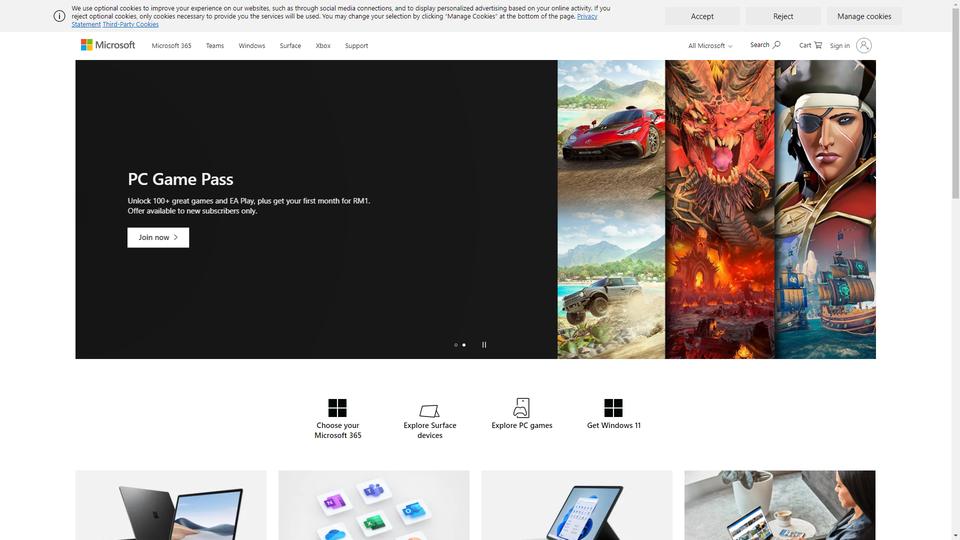960x540 pixels.
Task: Click the Choose your Microsoft 365 icon
Action: [x=337, y=408]
